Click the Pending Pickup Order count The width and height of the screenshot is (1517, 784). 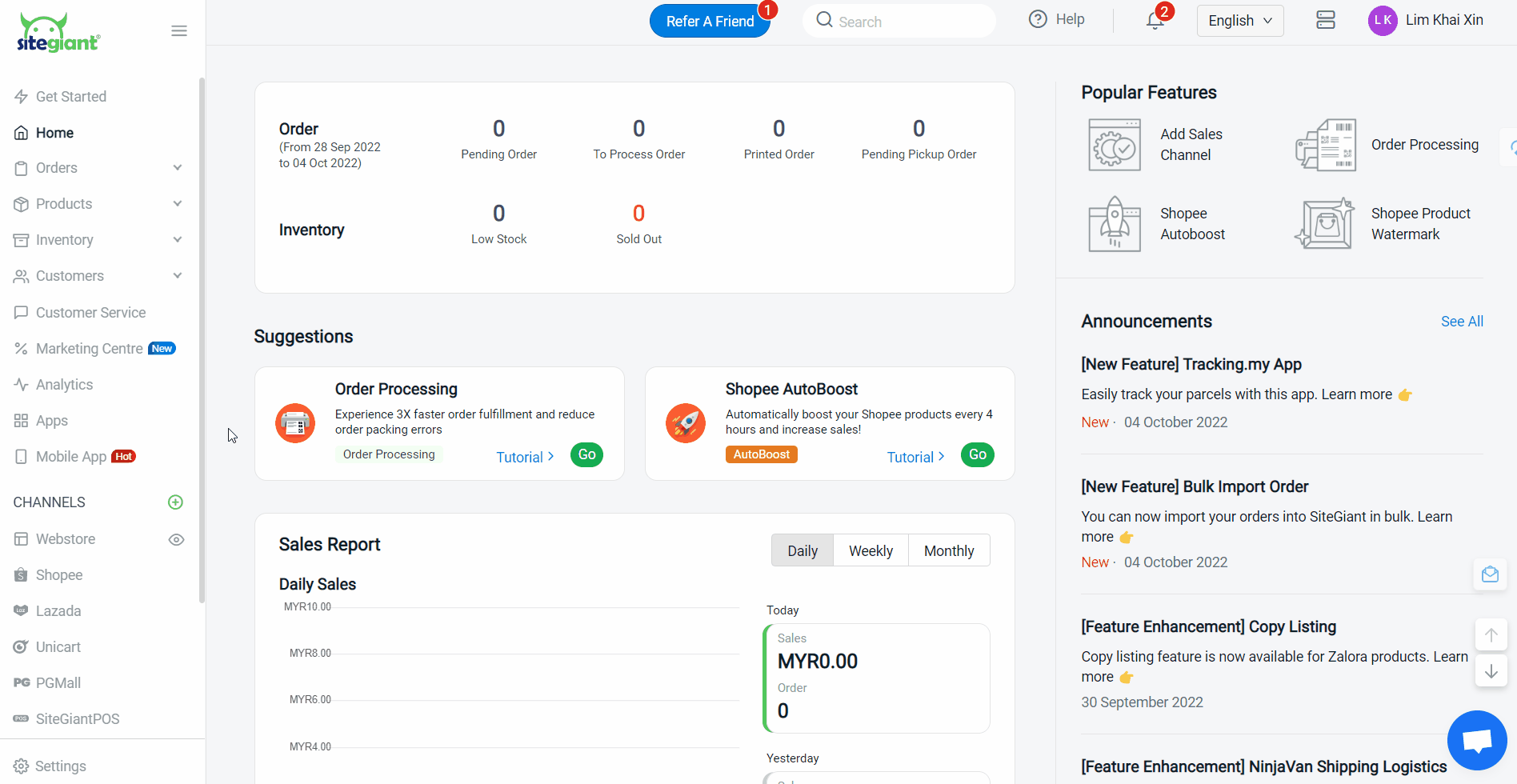click(x=919, y=129)
